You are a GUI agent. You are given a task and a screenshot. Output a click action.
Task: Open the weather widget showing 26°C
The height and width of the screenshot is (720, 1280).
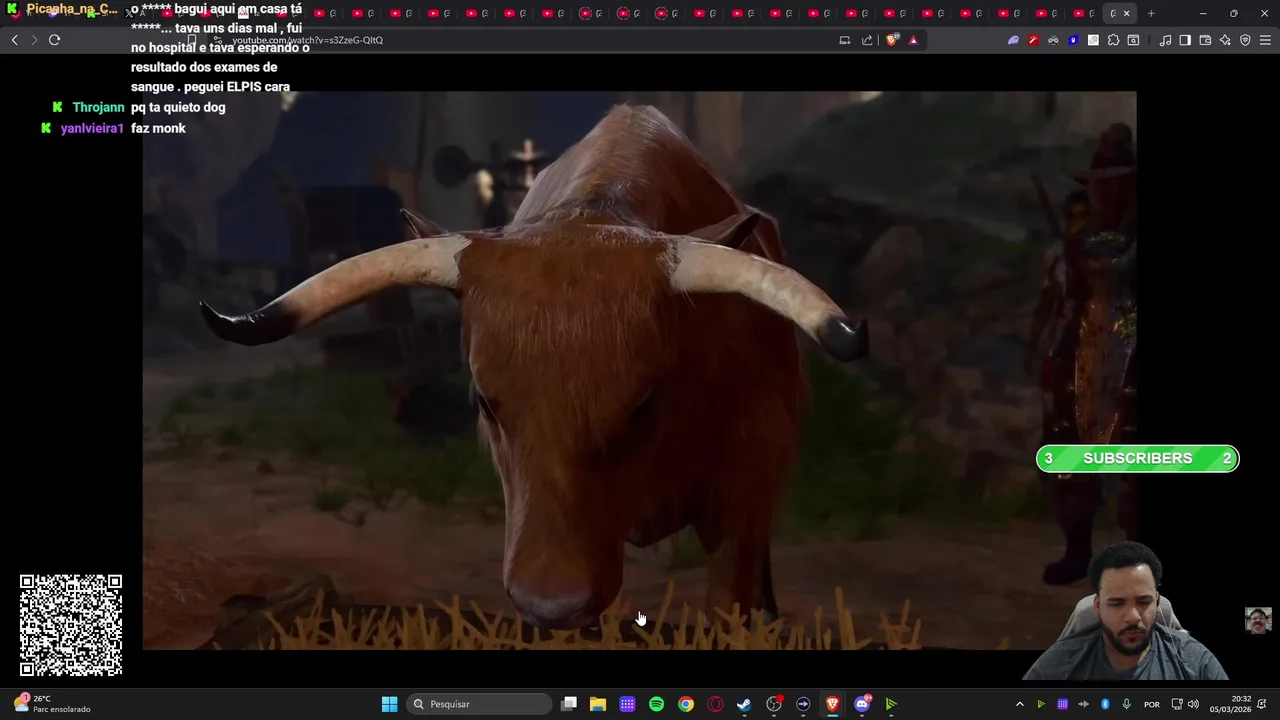(x=52, y=704)
